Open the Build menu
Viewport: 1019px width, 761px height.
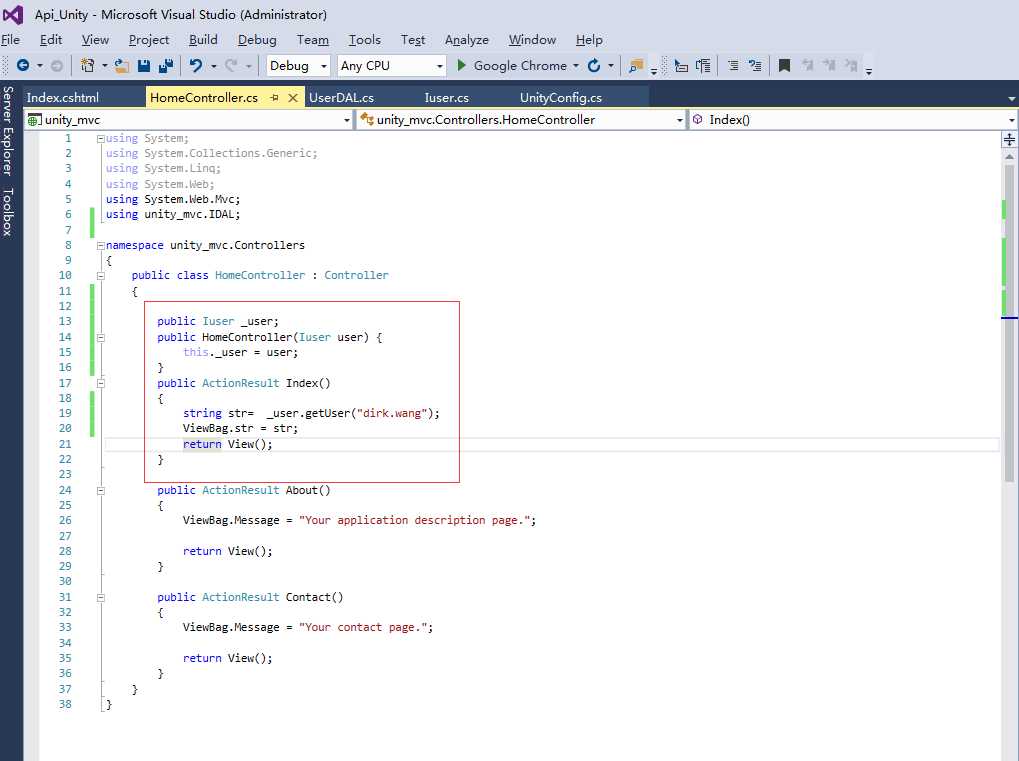pos(203,40)
